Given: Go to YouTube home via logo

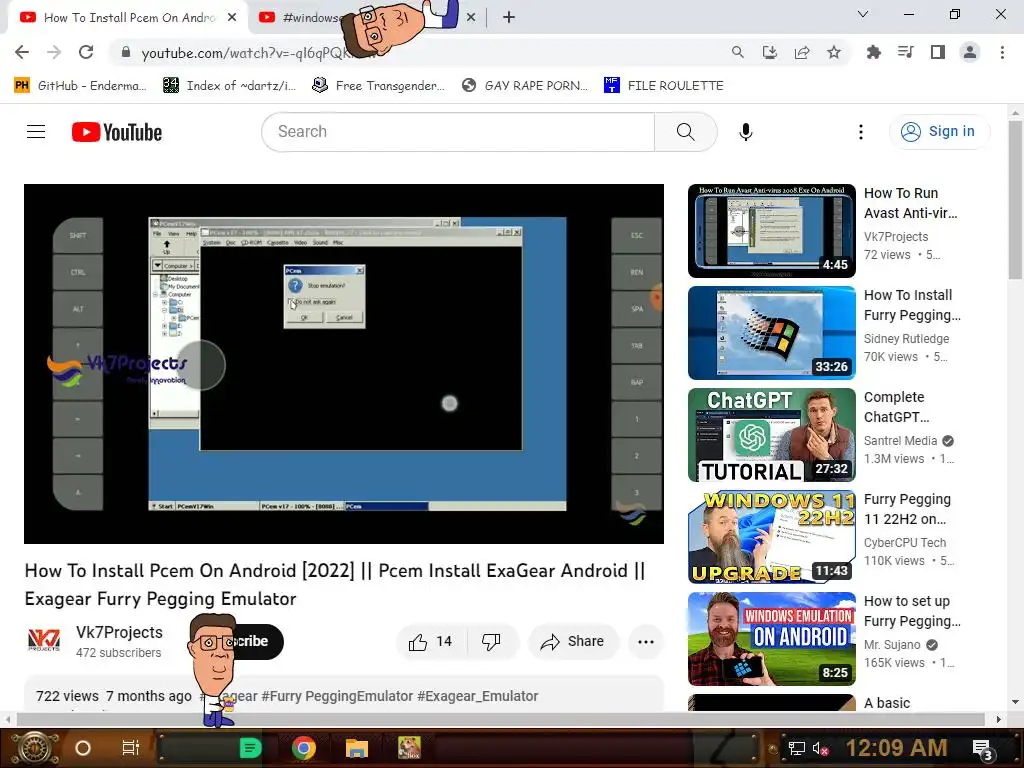Looking at the screenshot, I should 117,132.
